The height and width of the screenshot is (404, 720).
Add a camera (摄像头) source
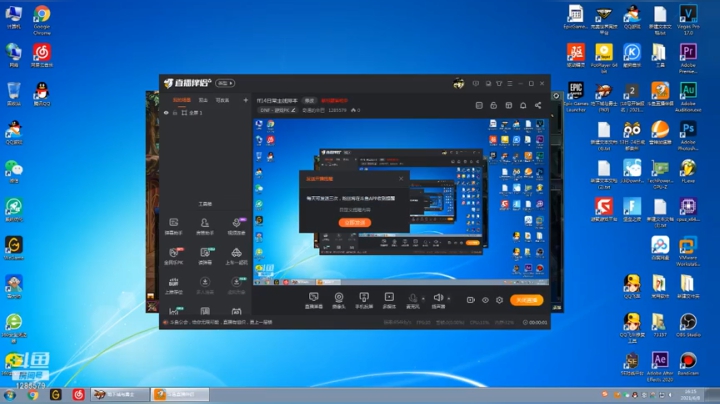click(338, 300)
